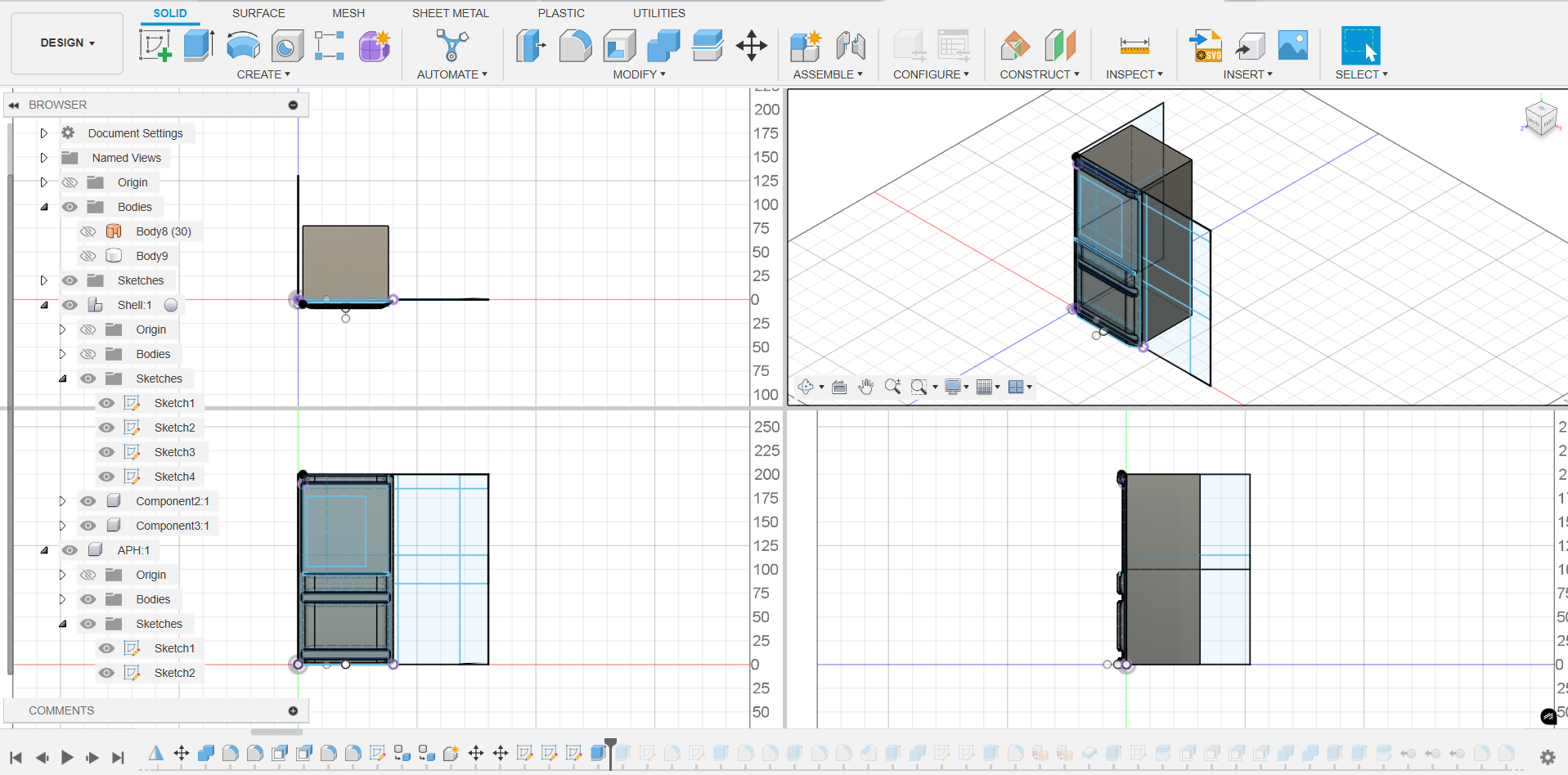This screenshot has width=1568, height=775.
Task: Switch to the UTILITIES tab
Action: [659, 13]
